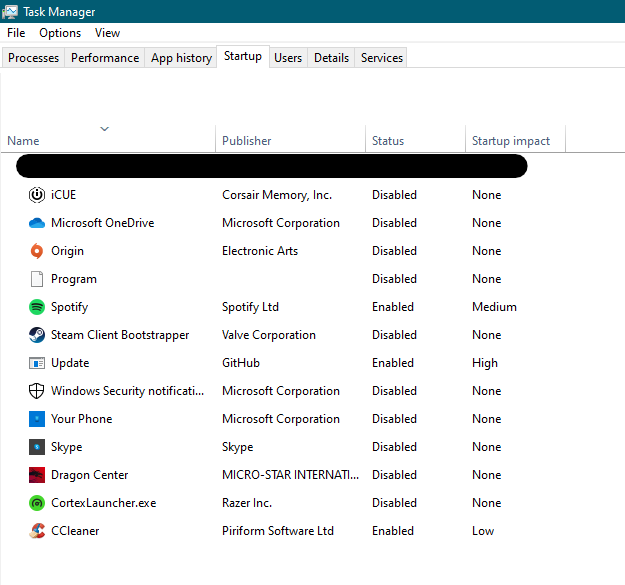Click publisher Spotify Ltd
The width and height of the screenshot is (625, 585).
(x=250, y=307)
